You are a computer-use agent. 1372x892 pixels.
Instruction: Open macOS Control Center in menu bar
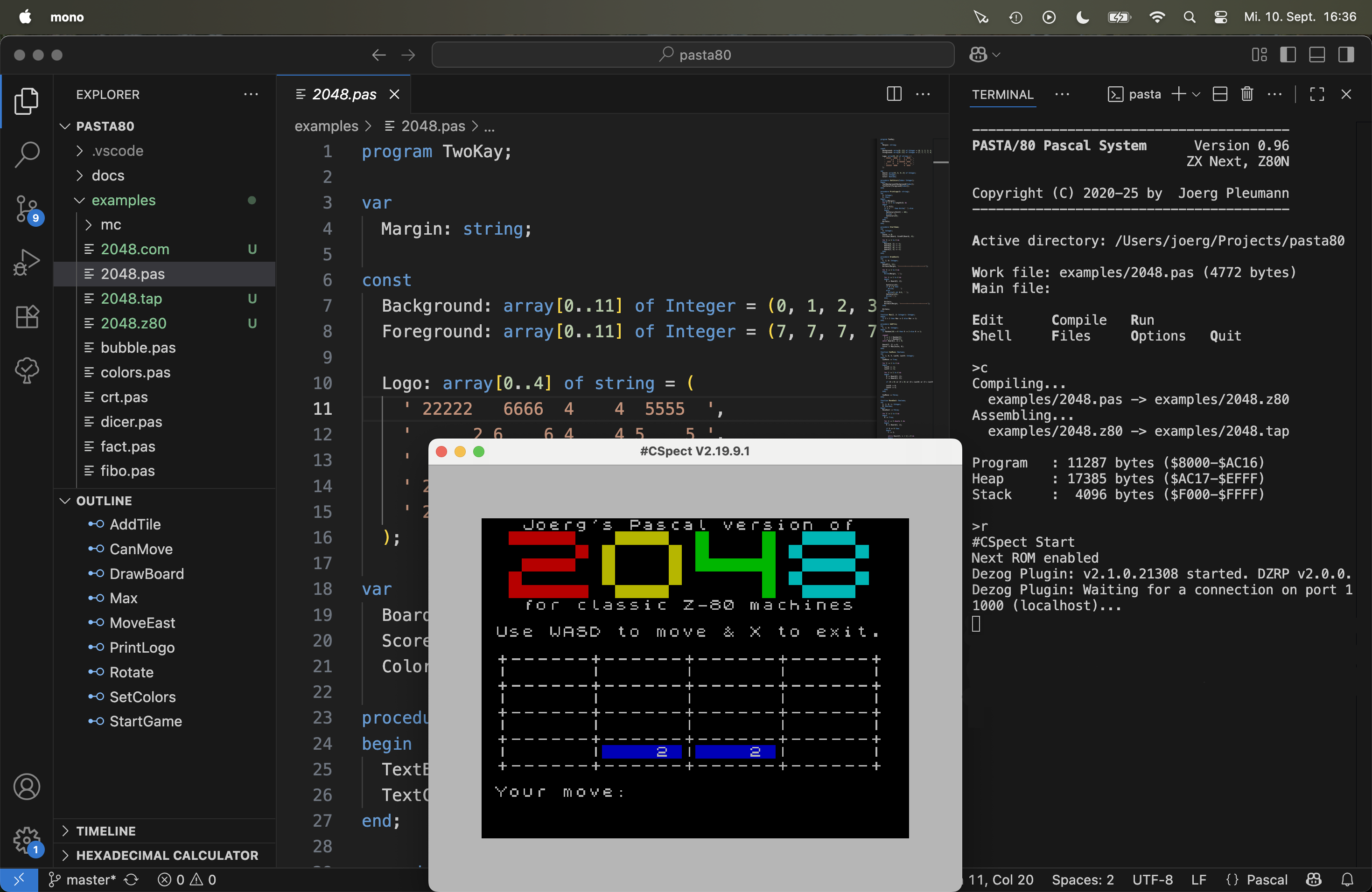coord(1220,17)
